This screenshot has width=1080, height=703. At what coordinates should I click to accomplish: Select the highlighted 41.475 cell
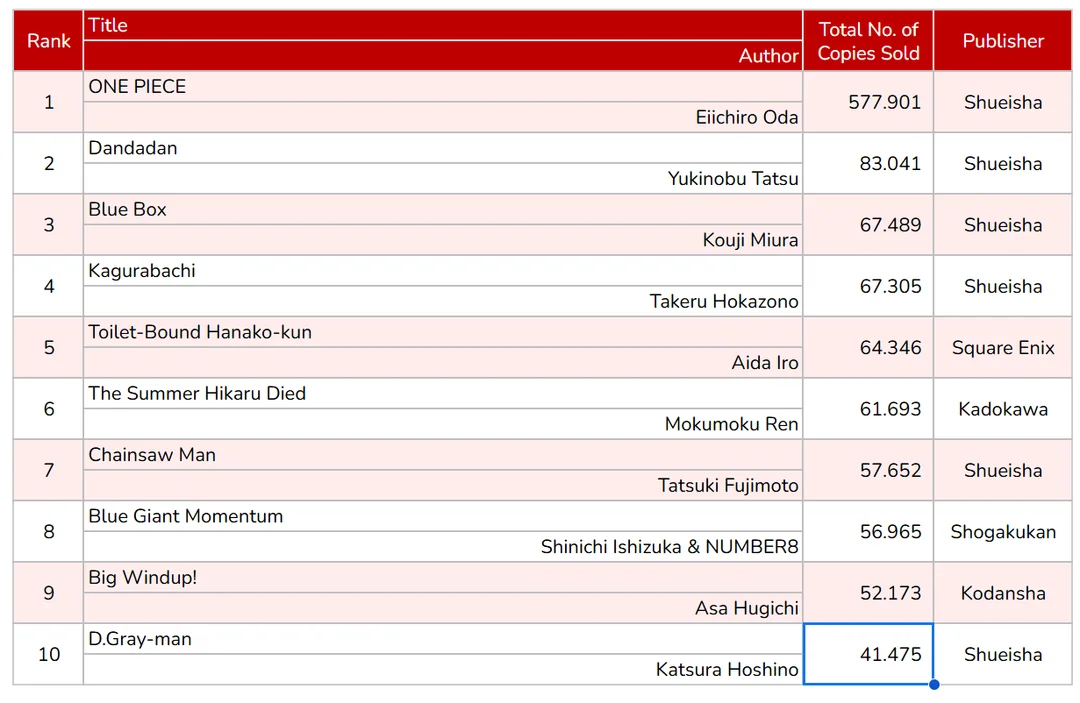[868, 653]
